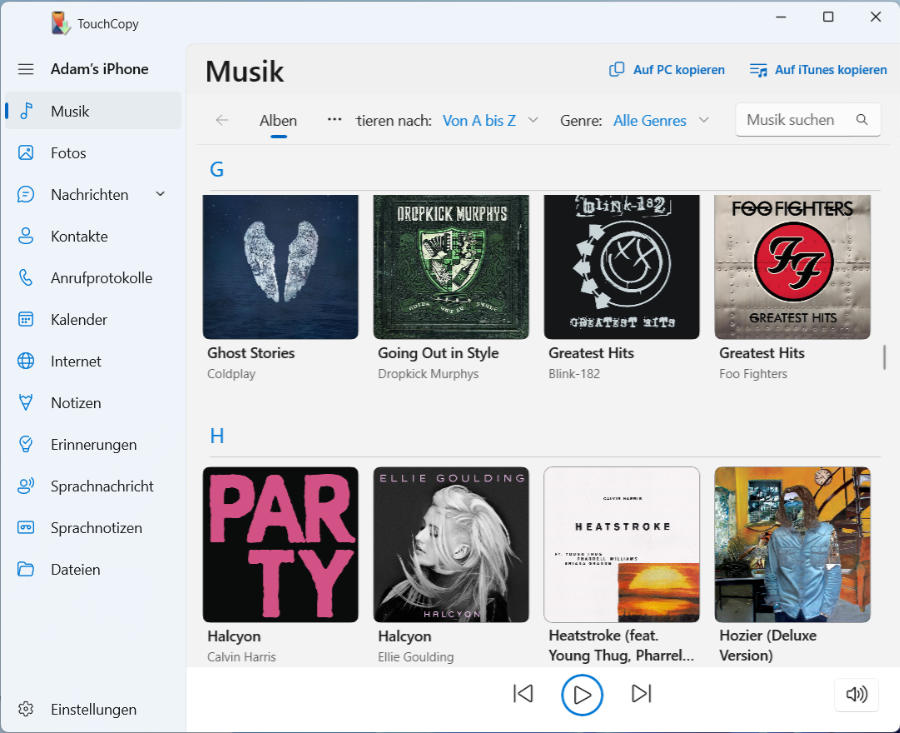Click the back arrow in the toolbar
The image size is (900, 733).
[222, 120]
